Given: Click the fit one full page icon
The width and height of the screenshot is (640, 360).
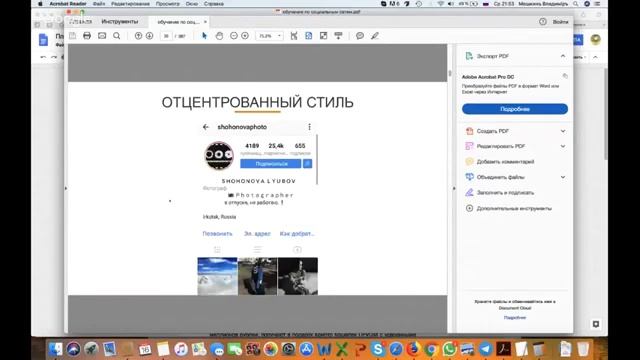Looking at the screenshot, I should [x=309, y=36].
